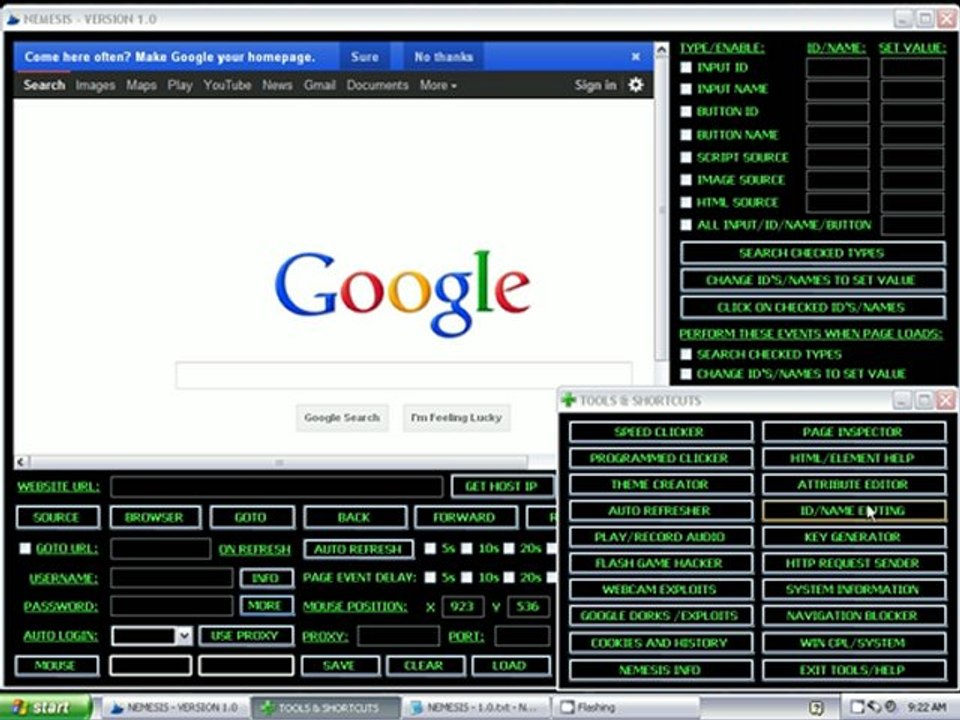This screenshot has width=960, height=720.
Task: Enable the Input ID checkbox
Action: 686,67
